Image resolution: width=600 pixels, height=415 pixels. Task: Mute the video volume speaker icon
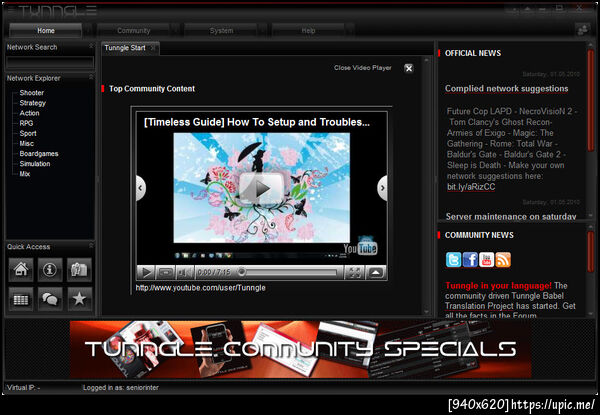(184, 273)
